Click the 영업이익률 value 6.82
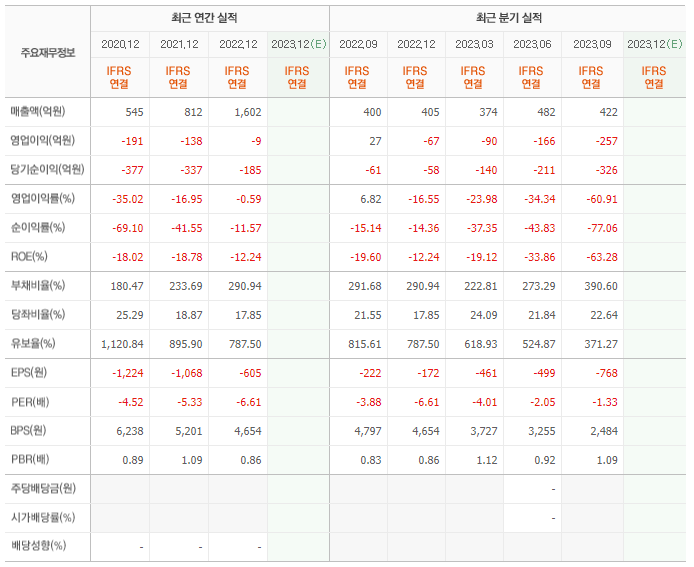Screen dimensions: 694x567 click(x=371, y=199)
